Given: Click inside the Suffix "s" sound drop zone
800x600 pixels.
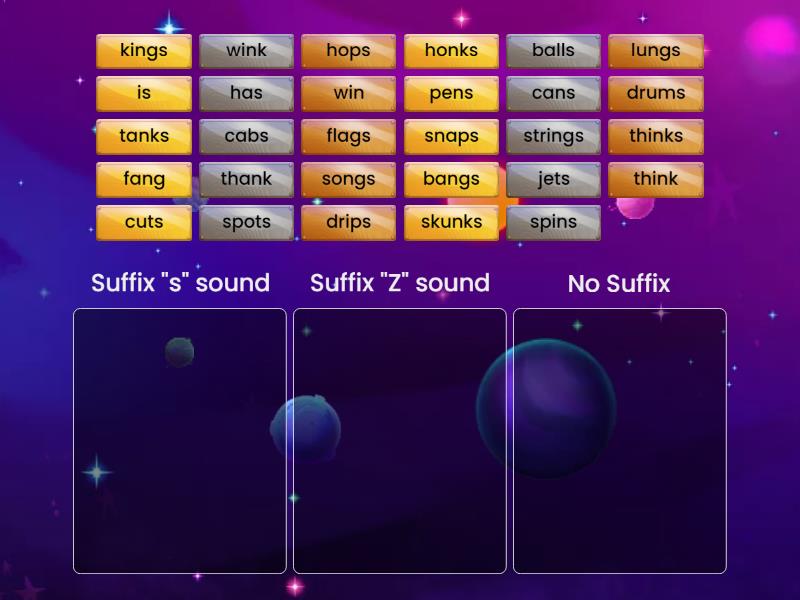Looking at the screenshot, I should click(180, 440).
